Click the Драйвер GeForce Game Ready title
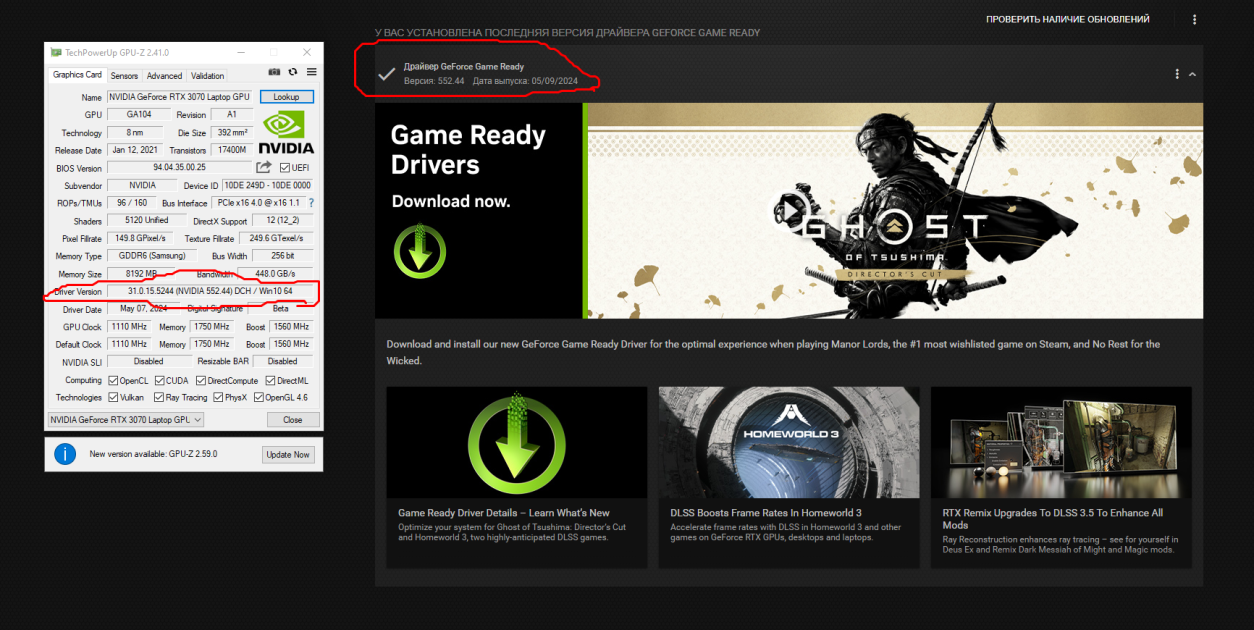Image resolution: width=1254 pixels, height=630 pixels. (464, 66)
